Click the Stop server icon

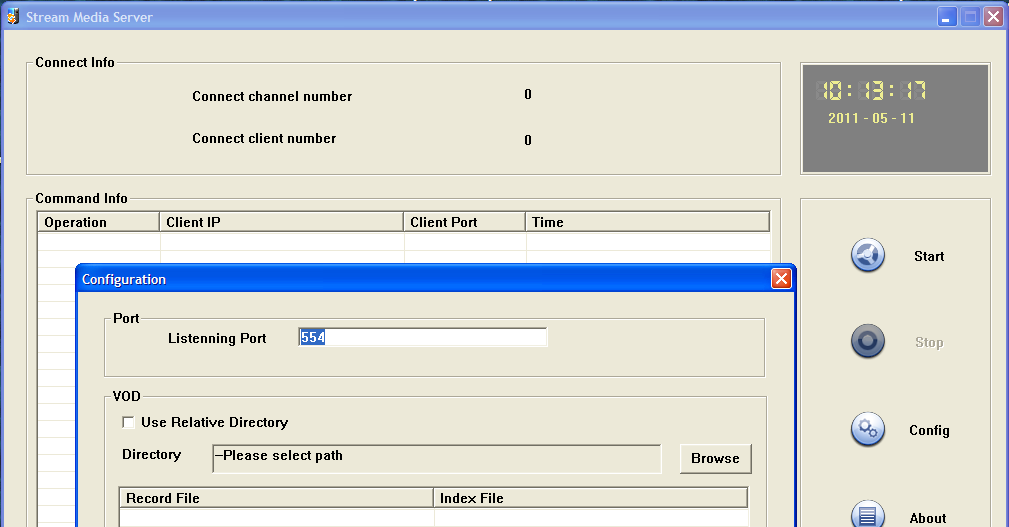point(867,341)
